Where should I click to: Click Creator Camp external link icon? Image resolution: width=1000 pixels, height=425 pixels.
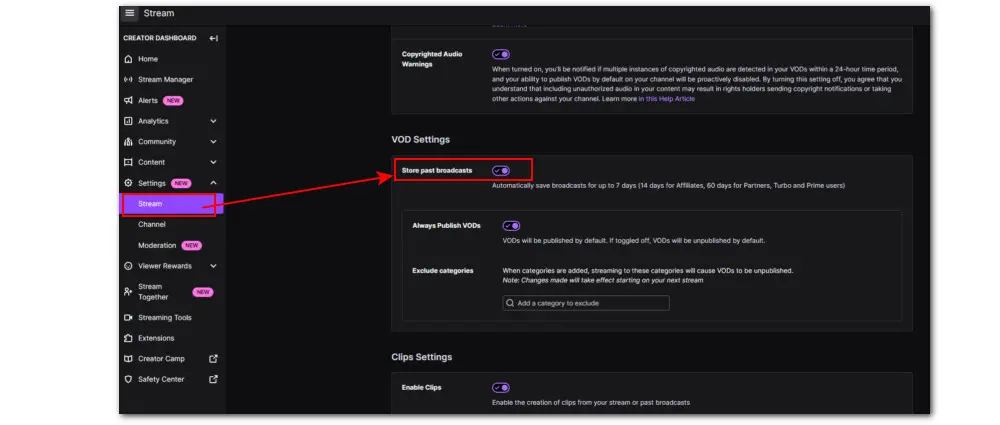pyautogui.click(x=212, y=359)
